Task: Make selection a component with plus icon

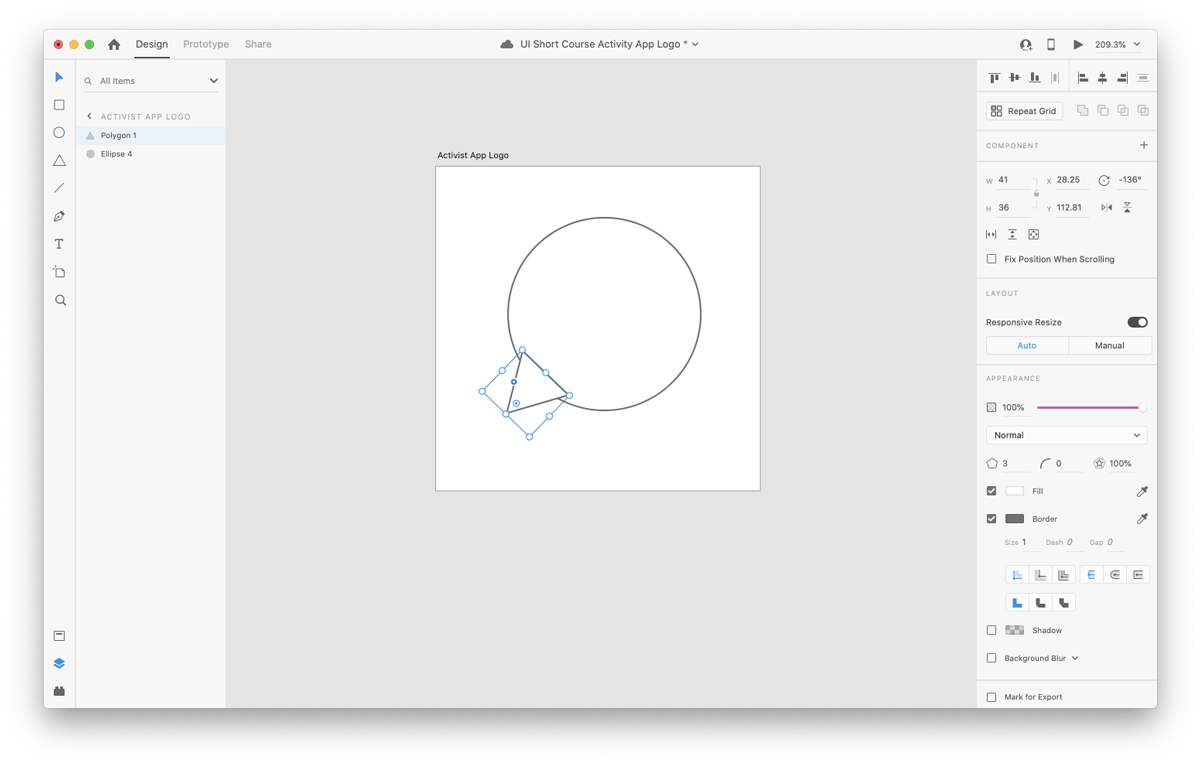Action: 1144,145
